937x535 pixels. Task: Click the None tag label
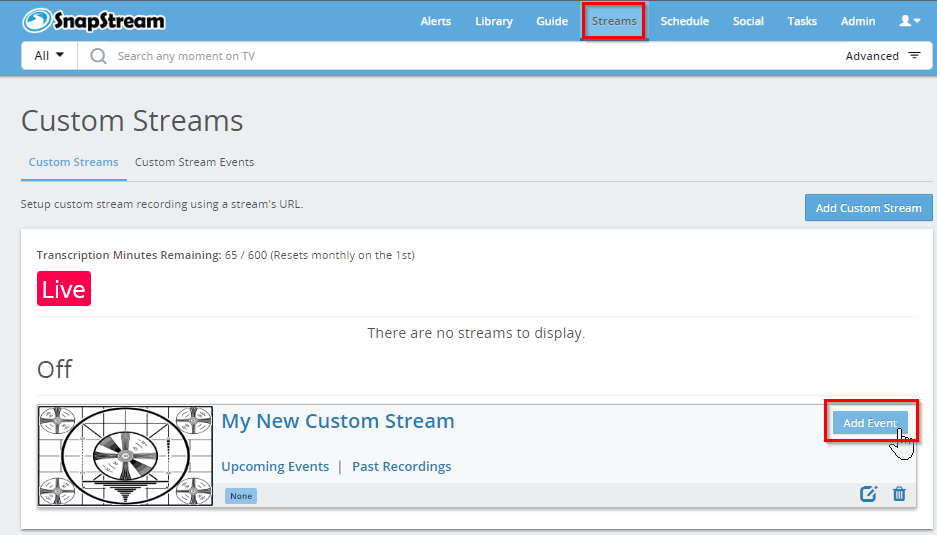coord(241,496)
